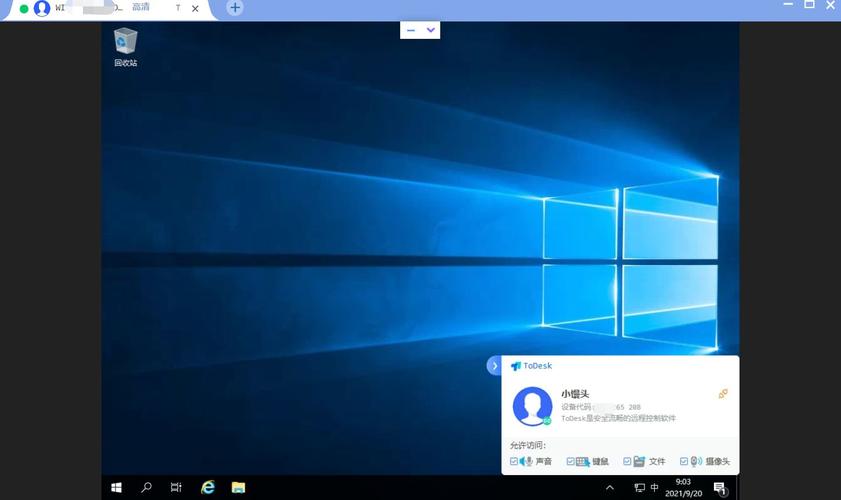
Task: Launch Internet Explorer from the taskbar
Action: tap(208, 487)
